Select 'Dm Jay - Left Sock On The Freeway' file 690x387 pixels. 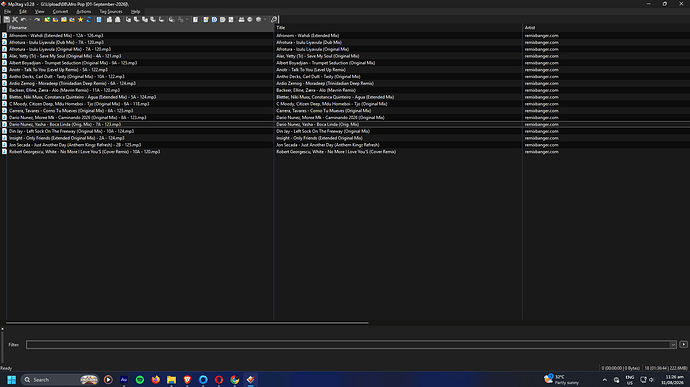tap(71, 131)
